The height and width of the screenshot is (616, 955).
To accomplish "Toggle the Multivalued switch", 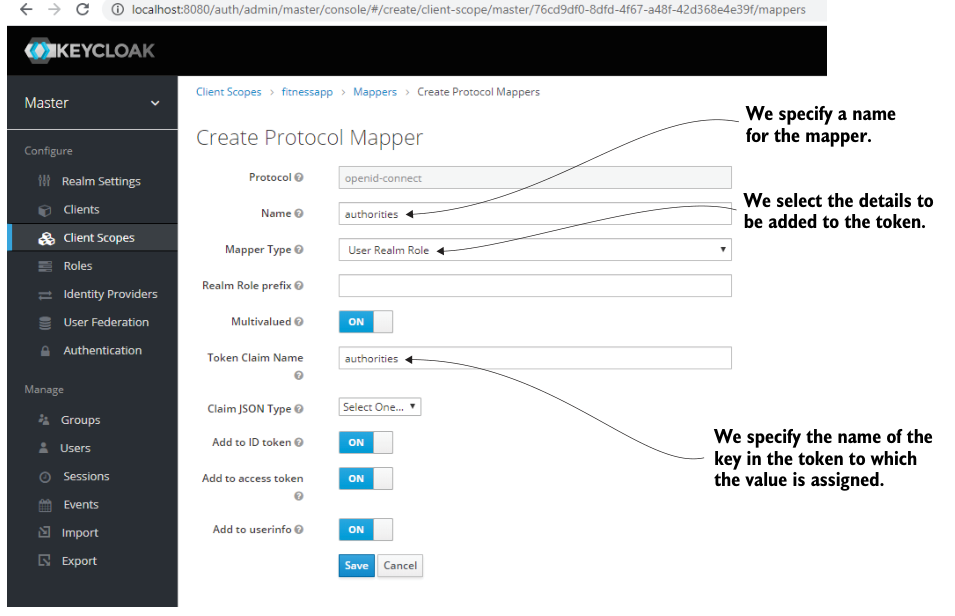I will [x=365, y=322].
